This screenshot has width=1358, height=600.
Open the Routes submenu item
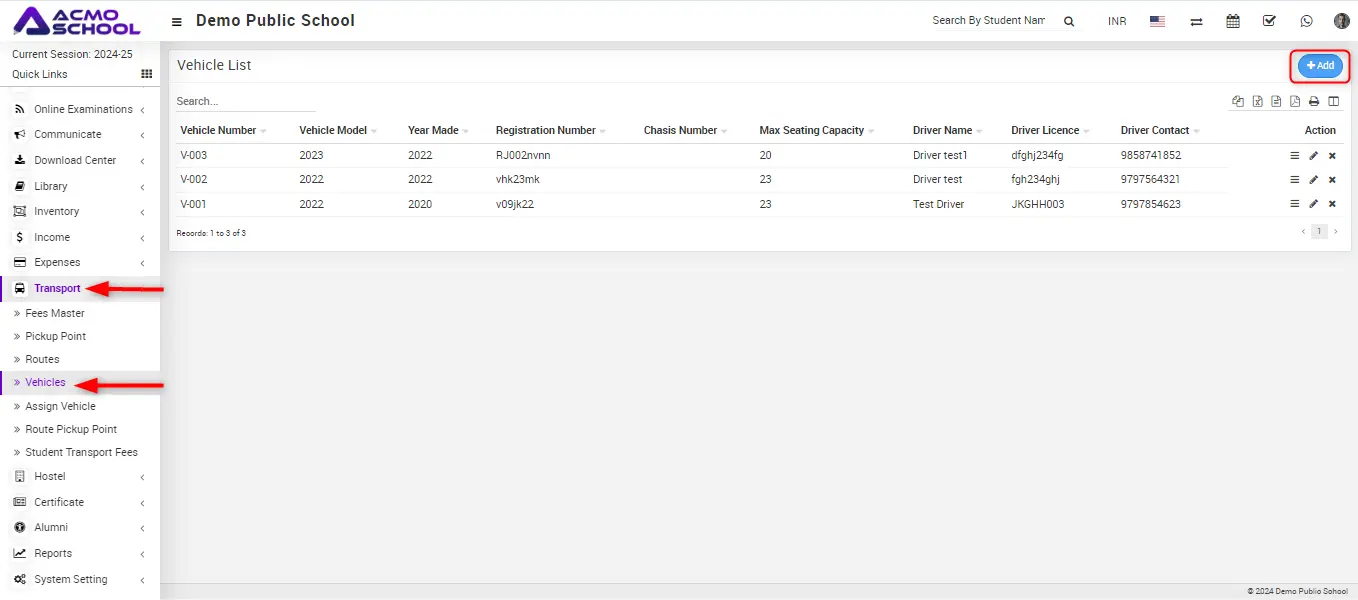click(42, 359)
